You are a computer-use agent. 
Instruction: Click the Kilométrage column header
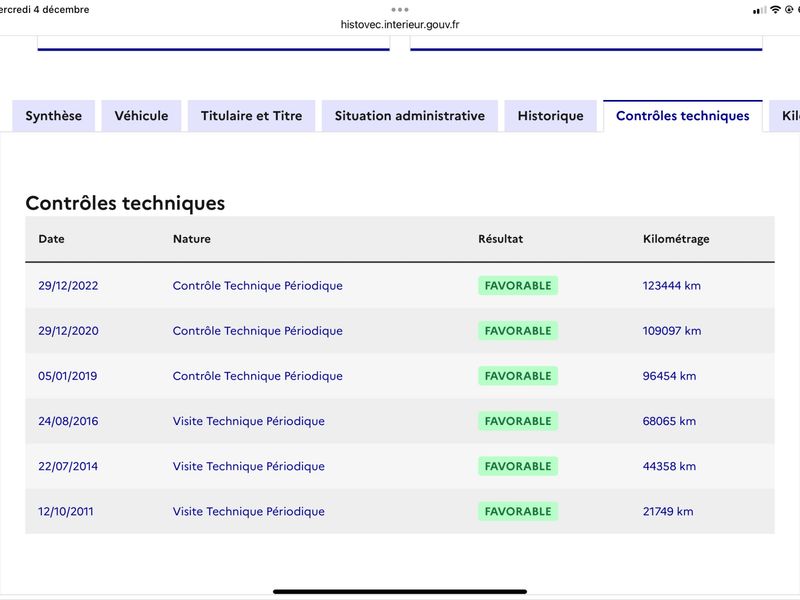[676, 239]
